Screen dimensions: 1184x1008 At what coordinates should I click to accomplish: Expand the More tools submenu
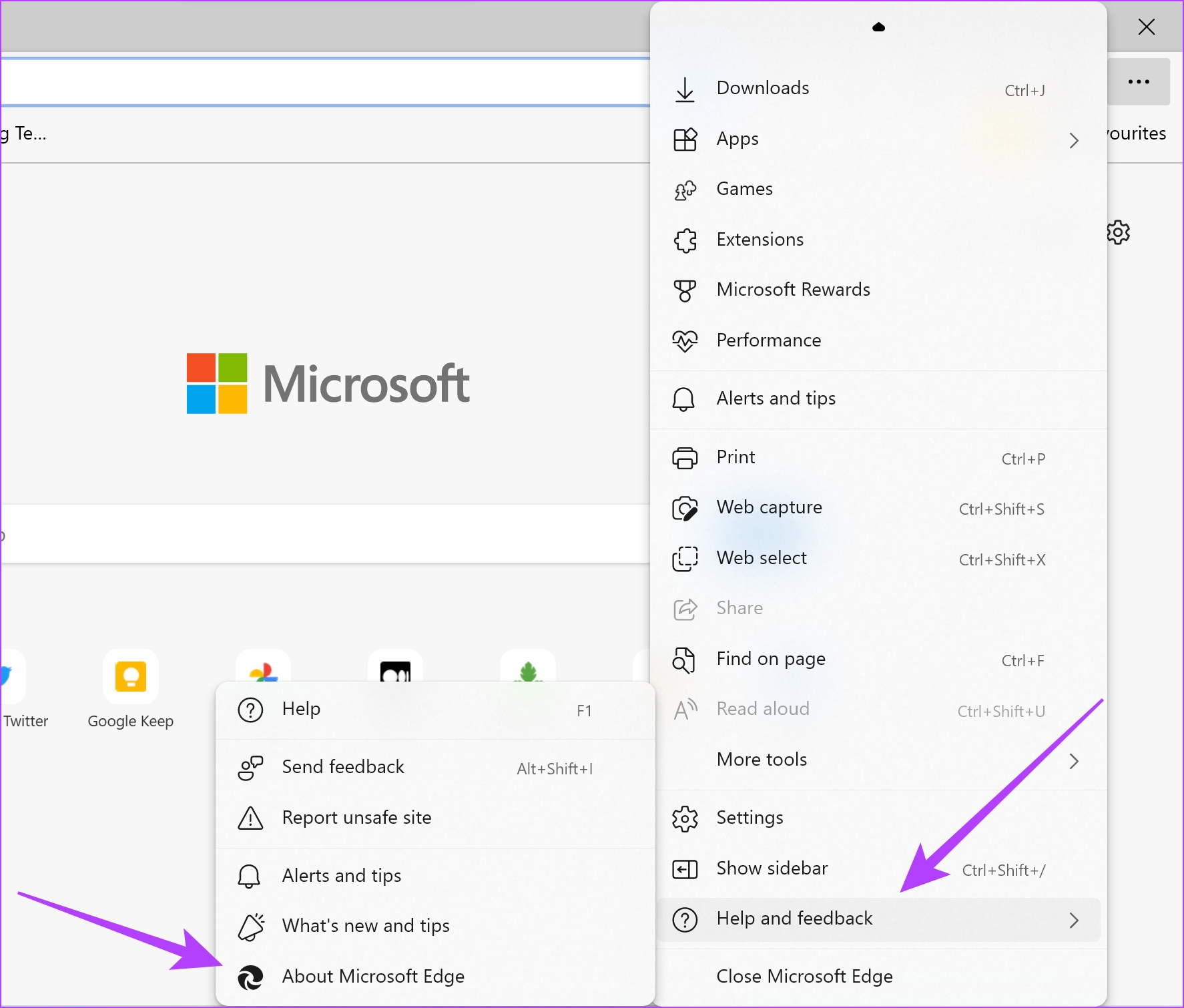[x=761, y=759]
